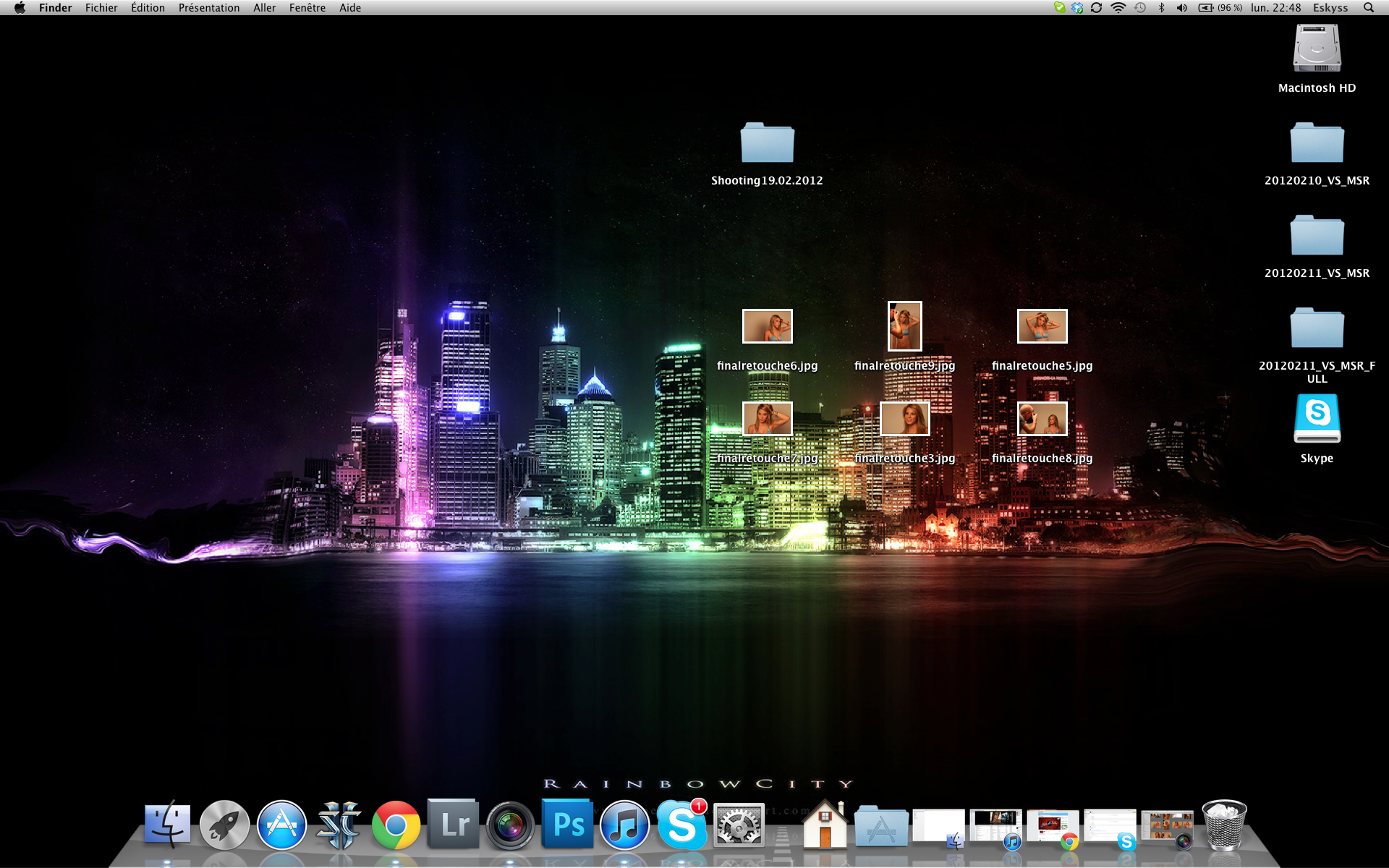Open the volume control in menu bar
Viewport: 1389px width, 868px height.
click(x=1182, y=8)
